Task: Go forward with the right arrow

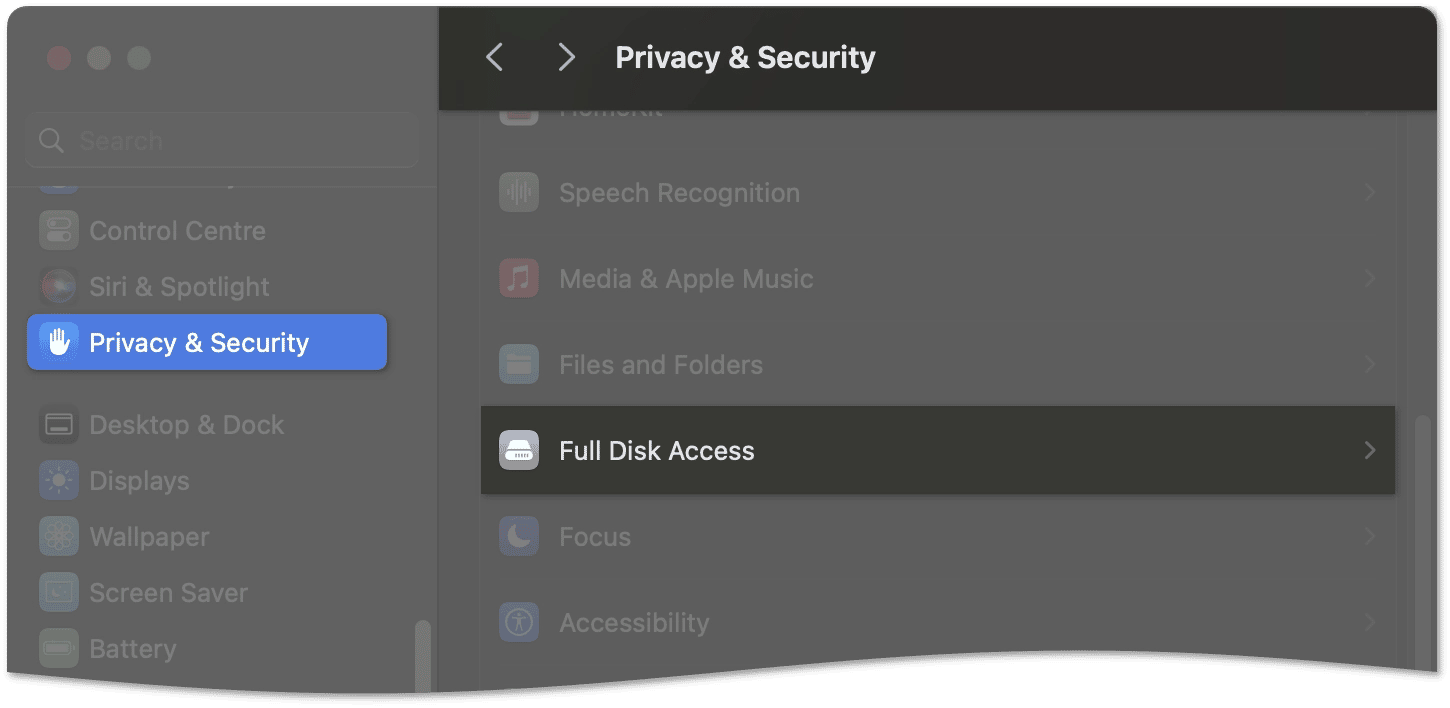Action: click(566, 57)
